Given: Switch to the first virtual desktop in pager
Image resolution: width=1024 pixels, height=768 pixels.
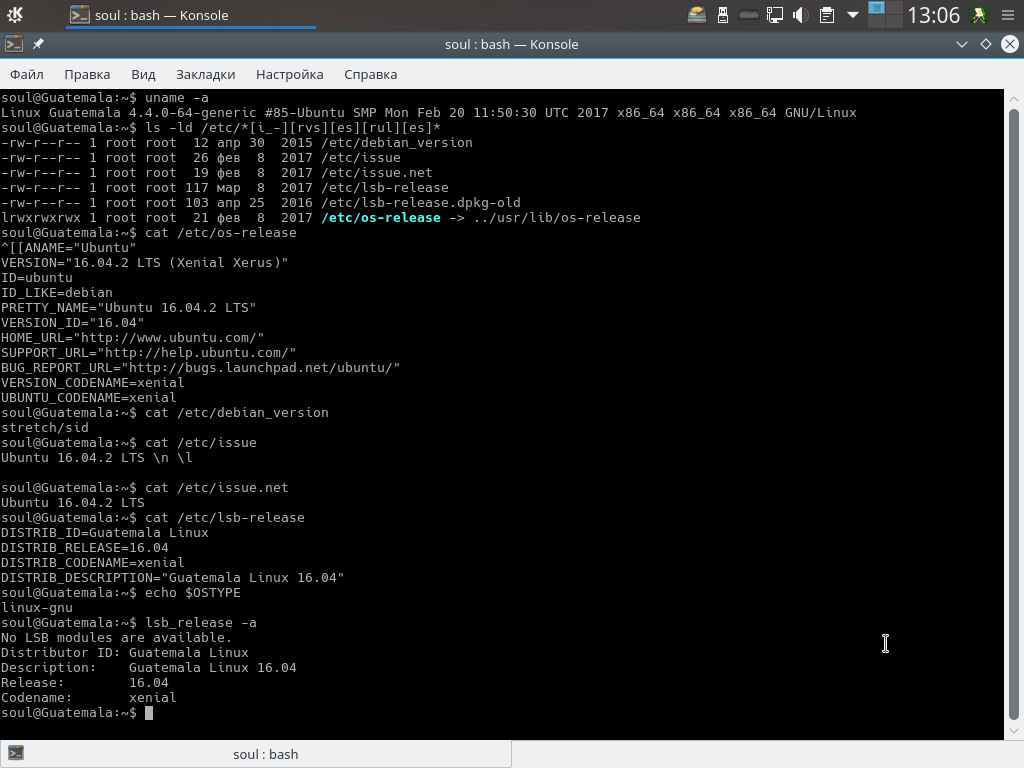Looking at the screenshot, I should (x=876, y=8).
